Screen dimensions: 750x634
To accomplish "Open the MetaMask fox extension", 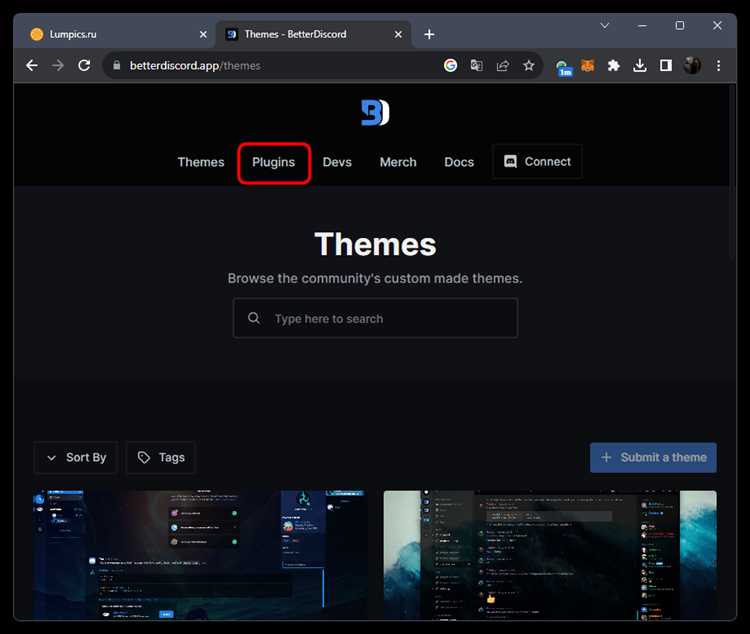I will click(x=589, y=65).
